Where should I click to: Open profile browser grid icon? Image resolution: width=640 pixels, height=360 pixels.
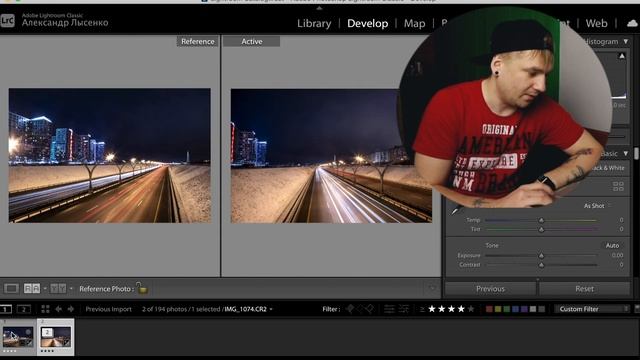618,187
